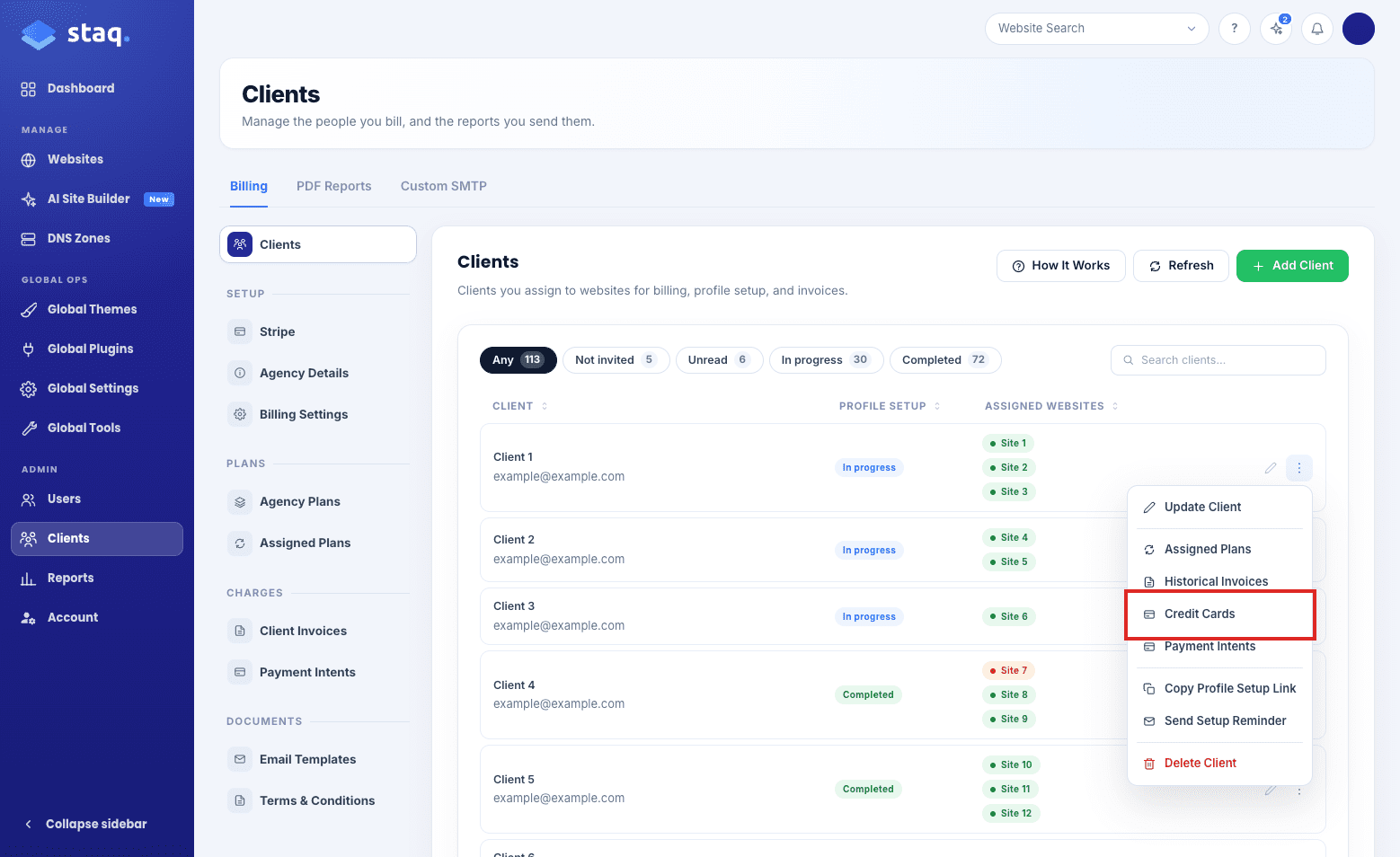This screenshot has height=857, width=1400.
Task: Select Credit Cards from the context menu
Action: (1220, 614)
